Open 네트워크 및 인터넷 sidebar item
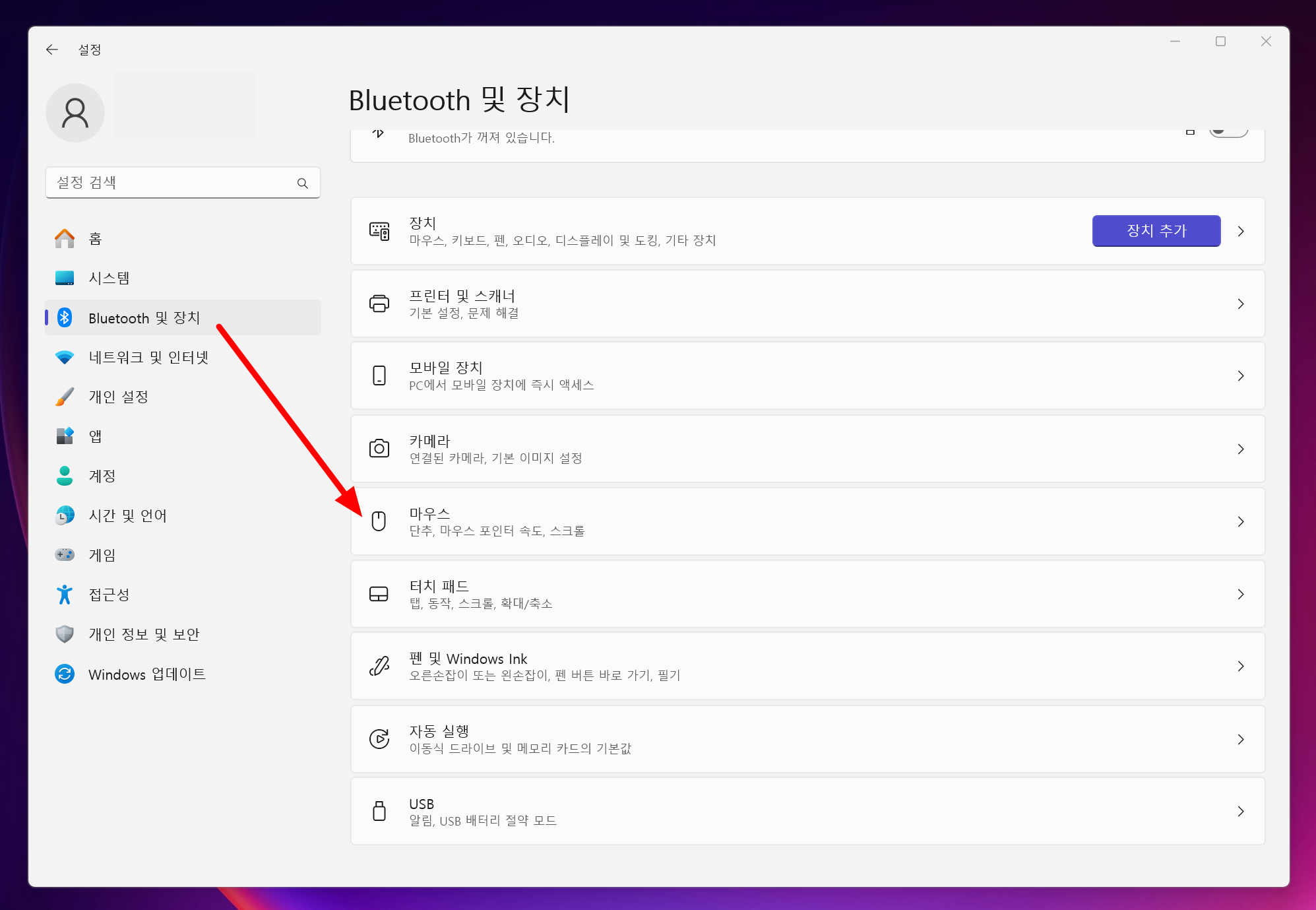The height and width of the screenshot is (910, 1316). coord(148,357)
